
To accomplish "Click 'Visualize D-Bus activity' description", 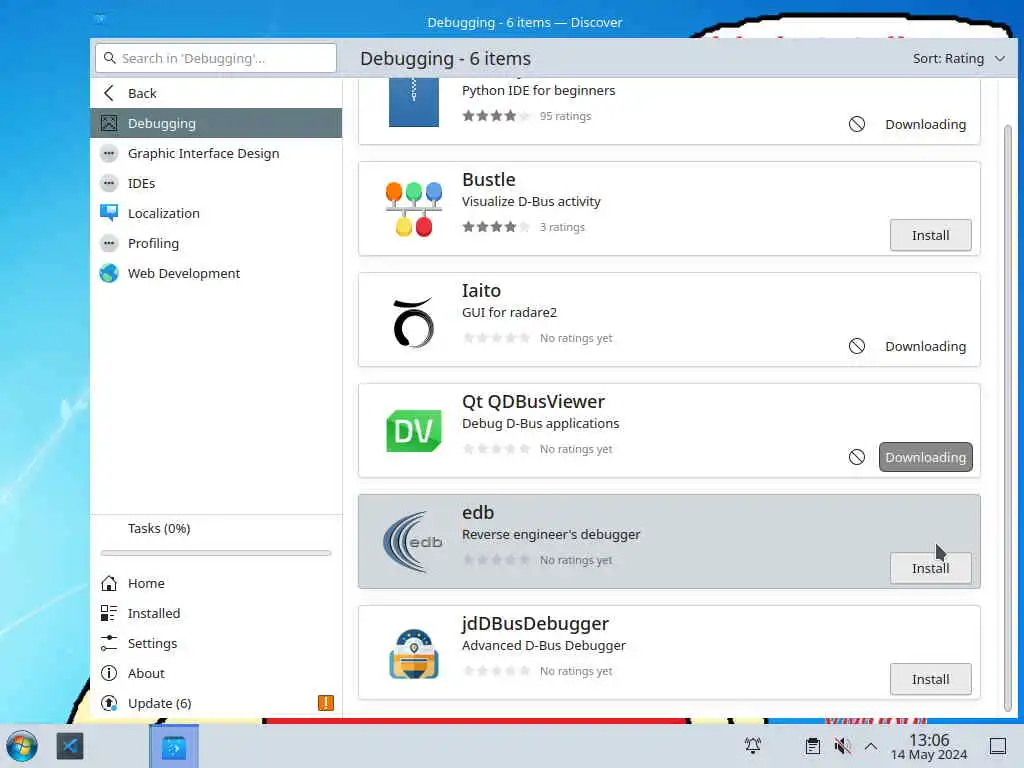I will click(531, 201).
